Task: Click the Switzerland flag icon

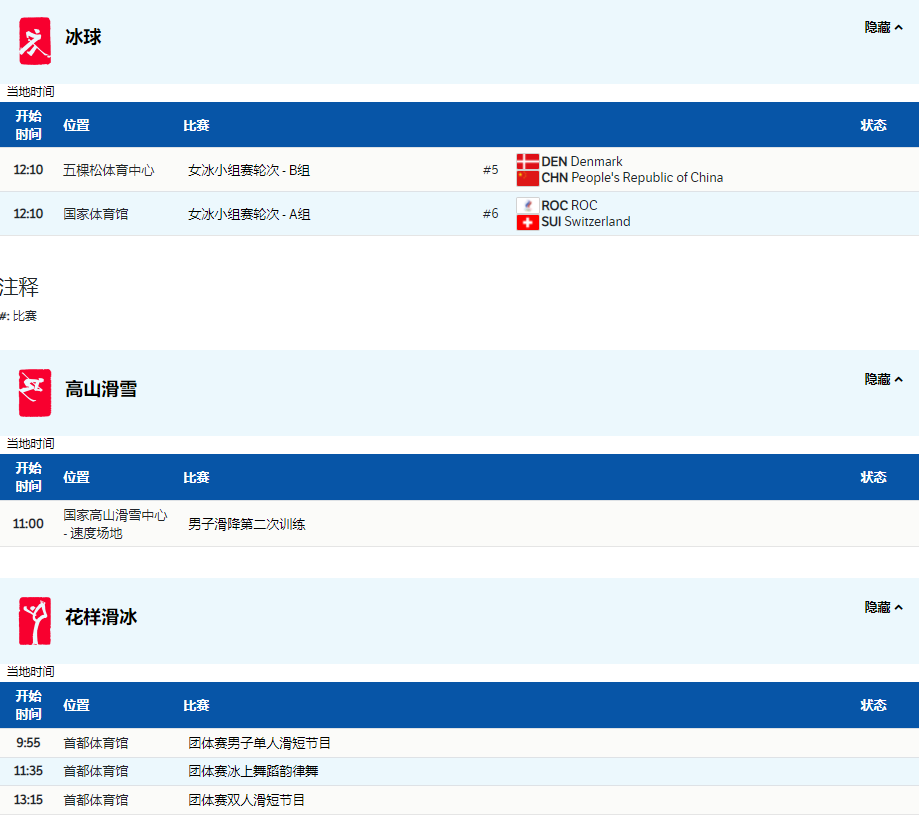Action: click(528, 222)
